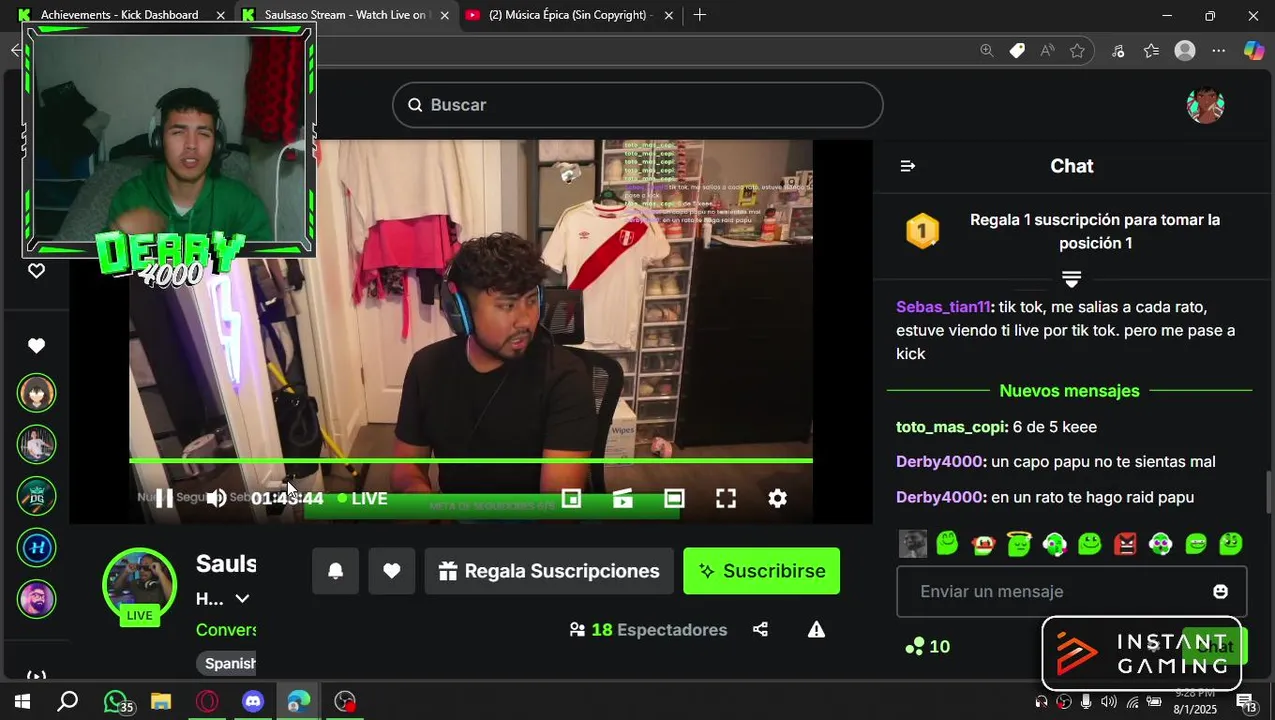Open Discord from the taskbar

pyautogui.click(x=253, y=701)
